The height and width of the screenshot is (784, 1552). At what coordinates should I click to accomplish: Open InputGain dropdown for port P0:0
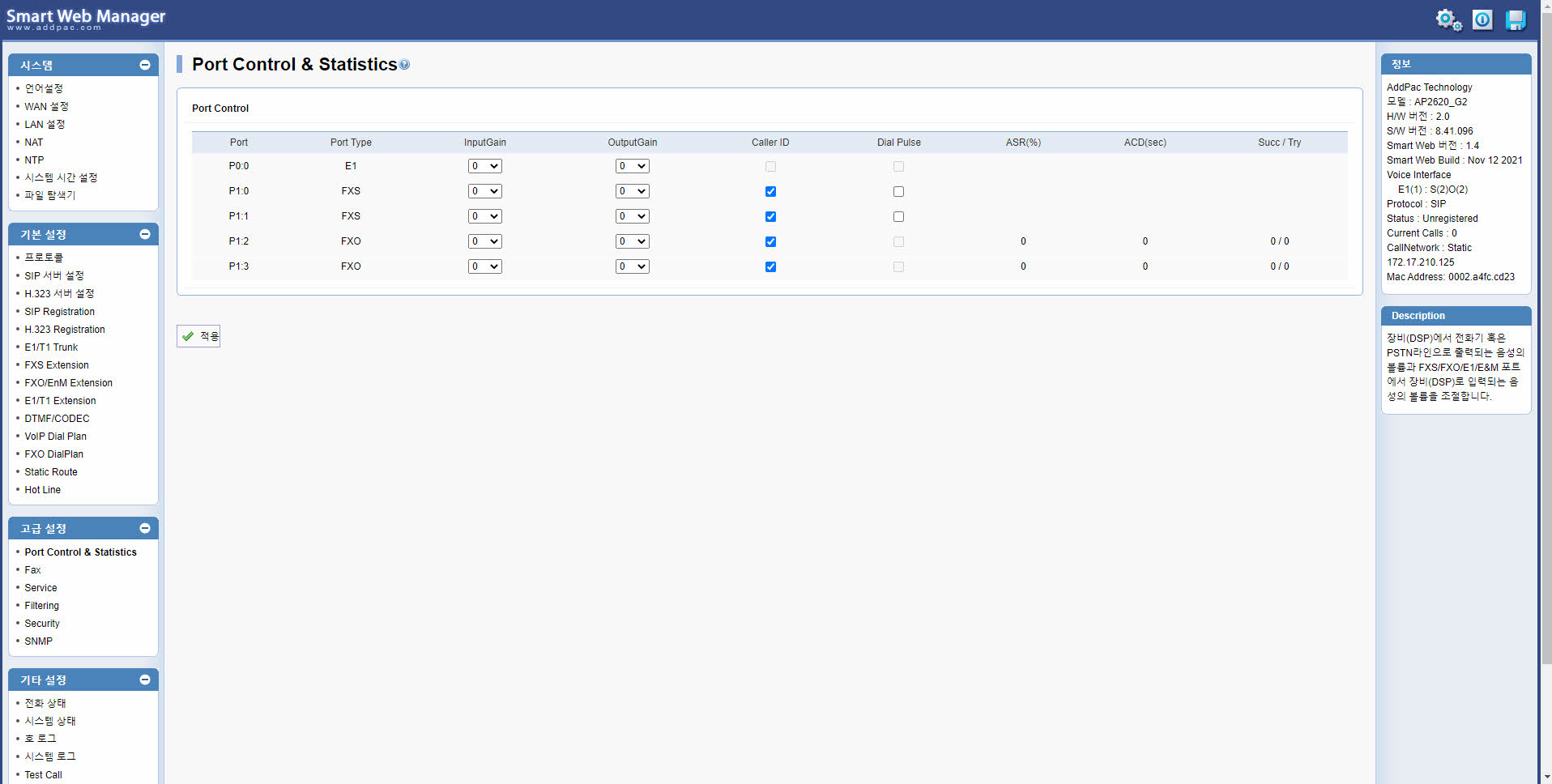point(484,166)
